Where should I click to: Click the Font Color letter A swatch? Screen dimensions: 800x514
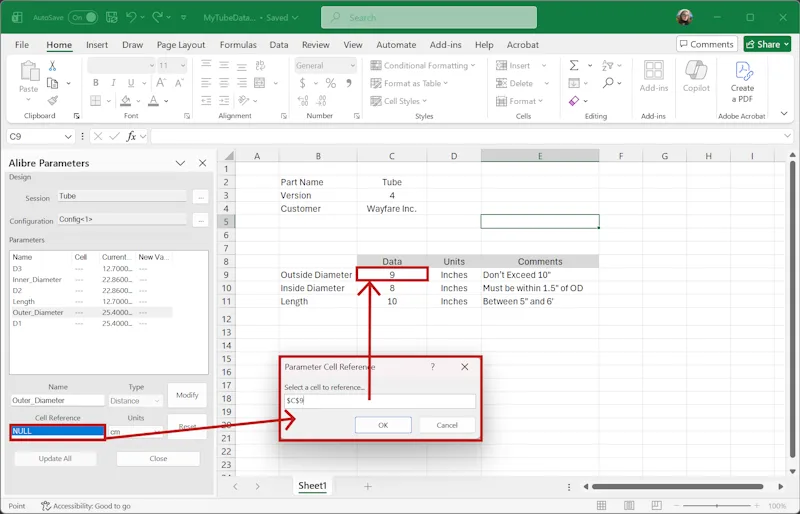(x=153, y=101)
